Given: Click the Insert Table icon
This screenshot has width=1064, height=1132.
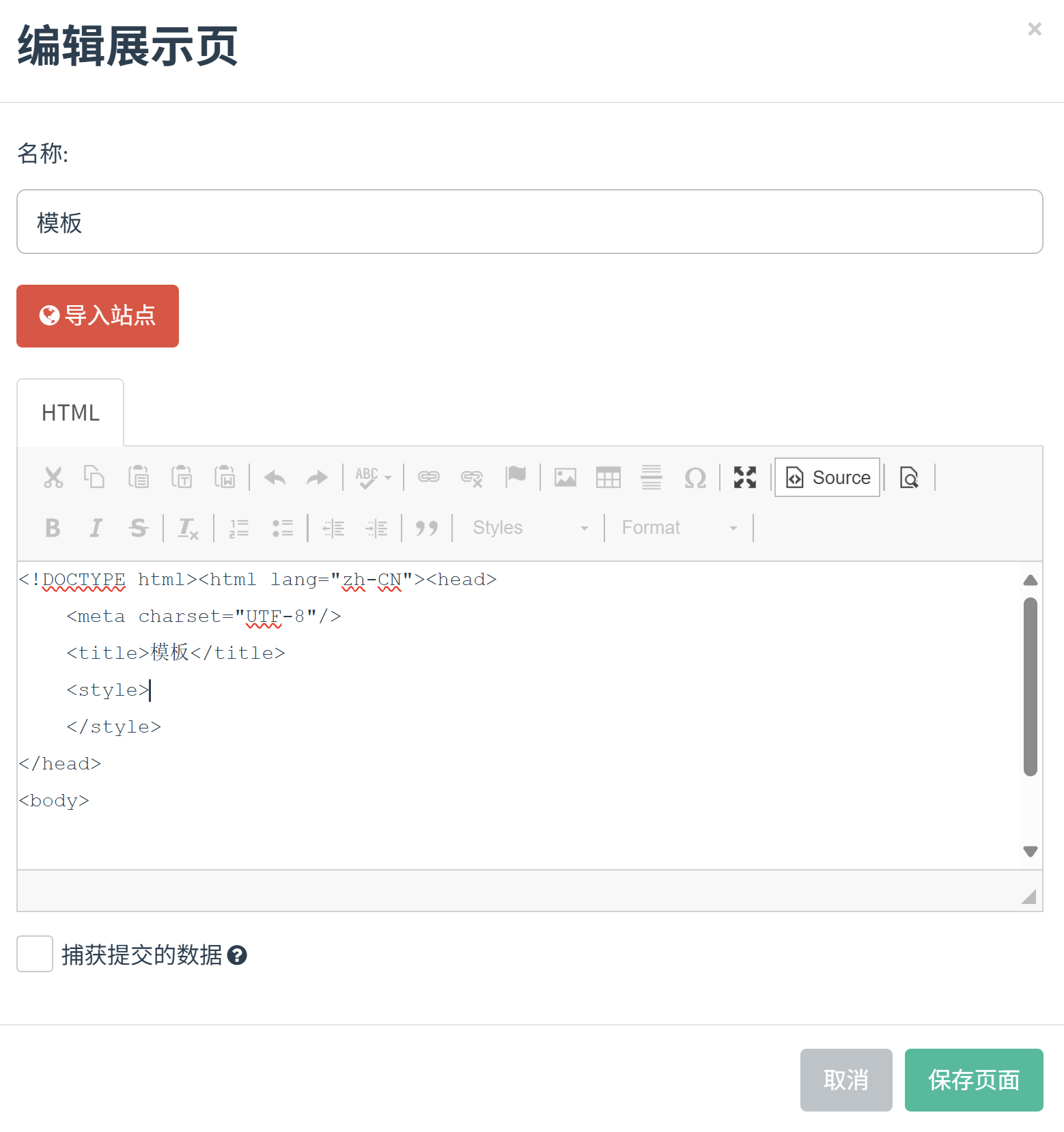Looking at the screenshot, I should pos(608,477).
